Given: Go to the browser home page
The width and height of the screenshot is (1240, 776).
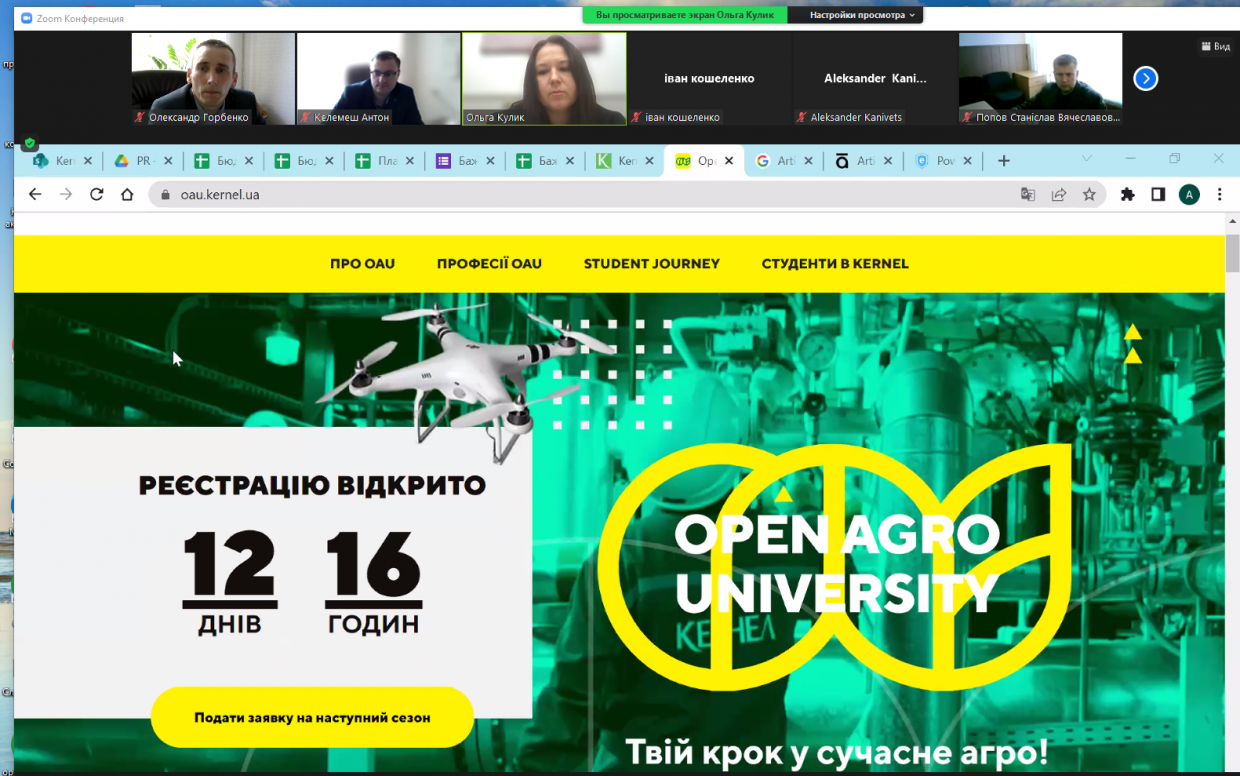Looking at the screenshot, I should point(127,195).
